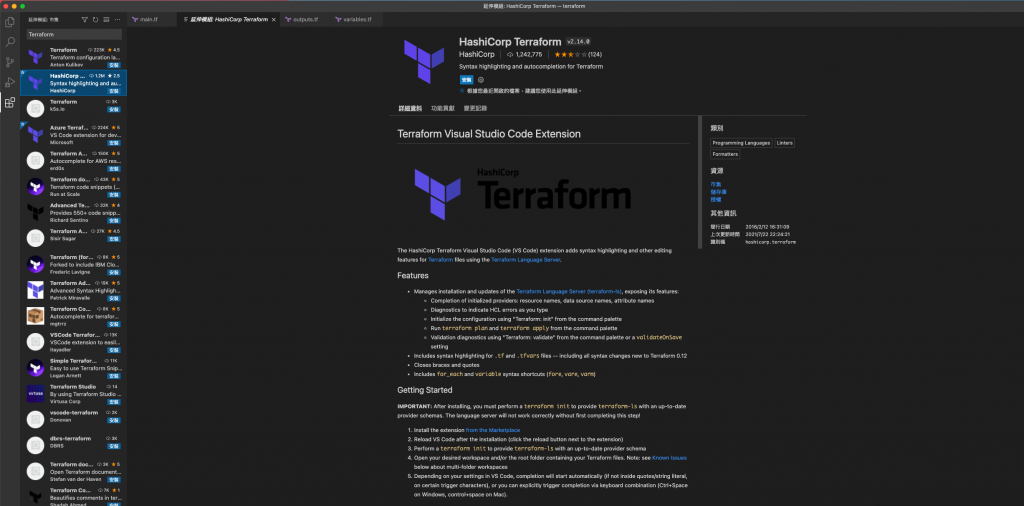Select the Programming Languages category tag
1024x506 pixels.
pos(741,142)
